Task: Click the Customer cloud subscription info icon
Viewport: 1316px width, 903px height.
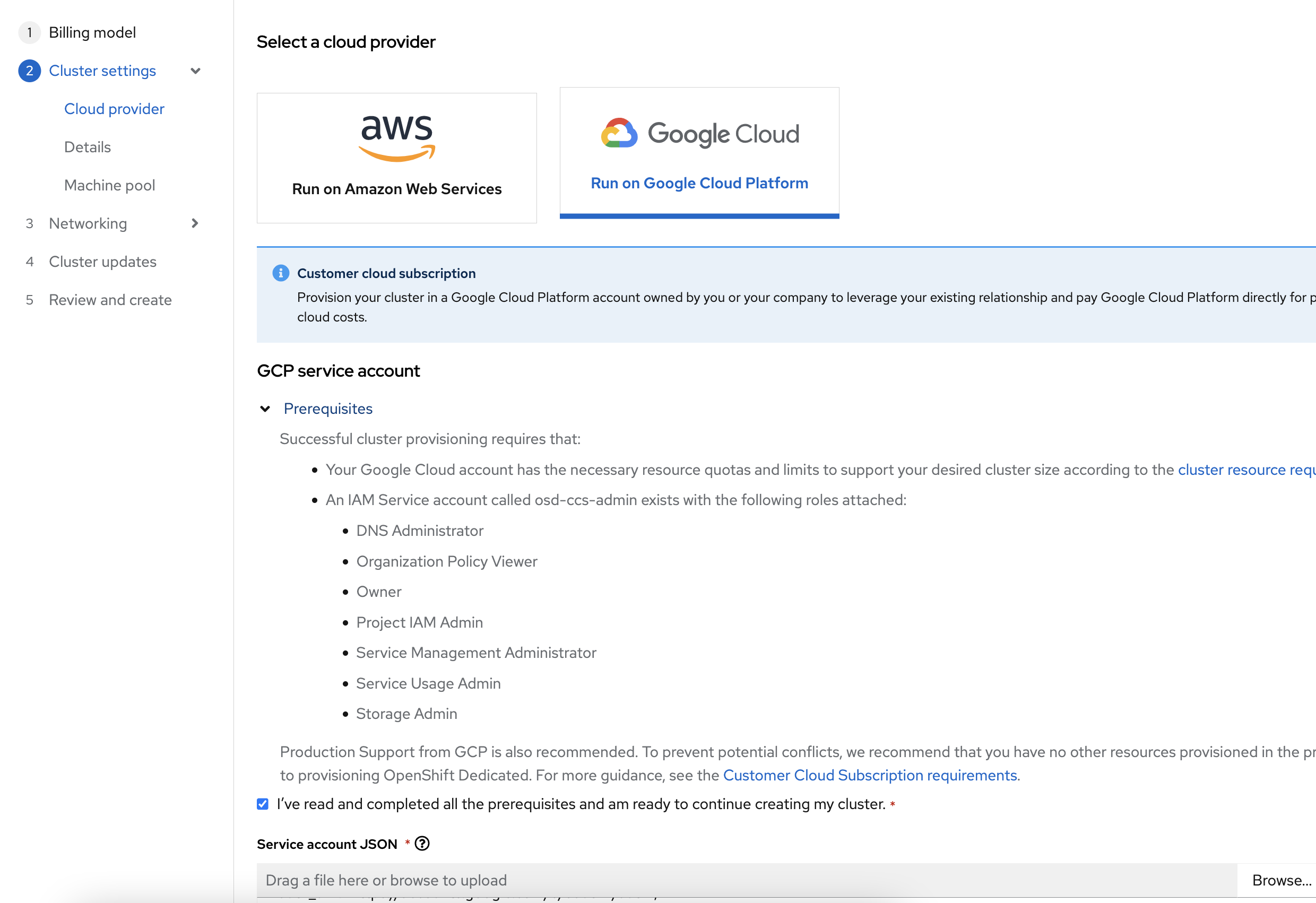Action: [x=281, y=273]
